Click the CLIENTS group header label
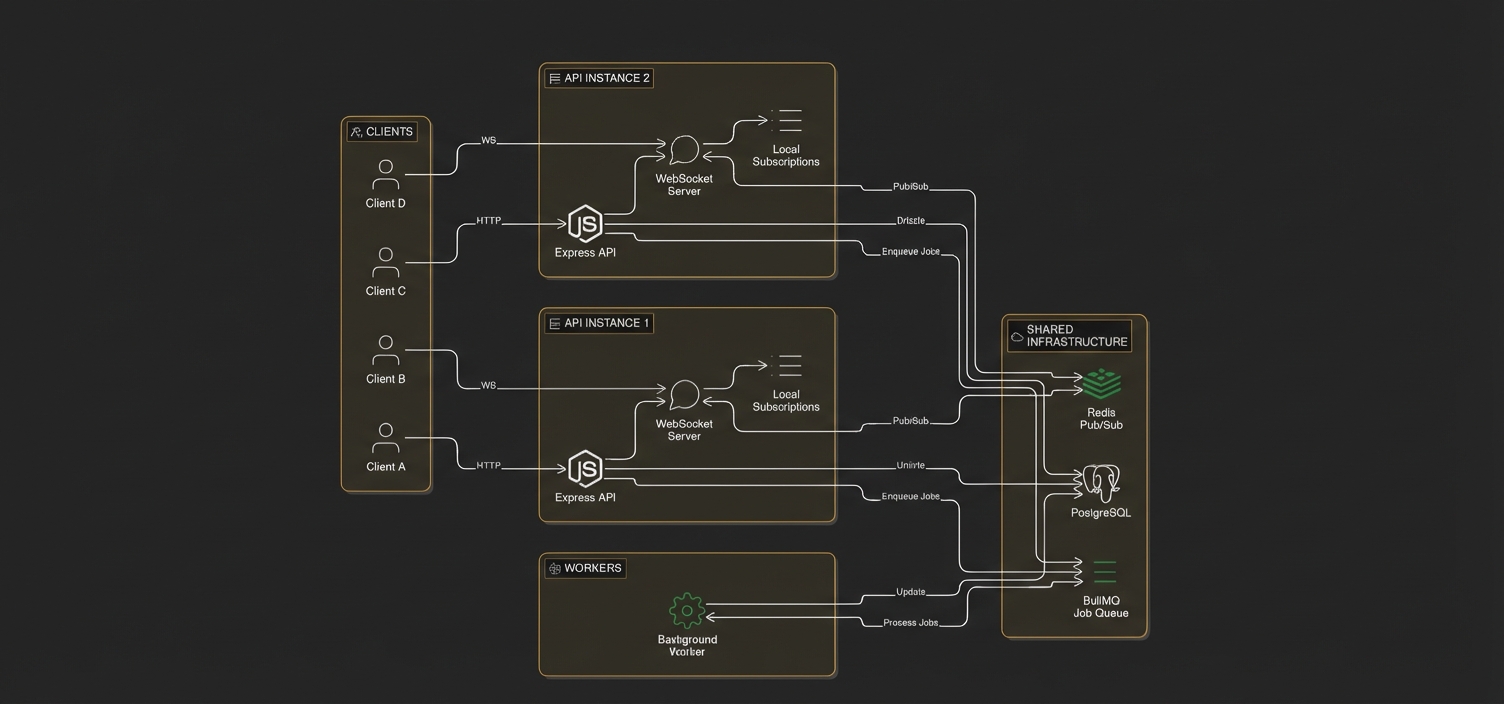Image resolution: width=1504 pixels, height=704 pixels. (x=381, y=132)
